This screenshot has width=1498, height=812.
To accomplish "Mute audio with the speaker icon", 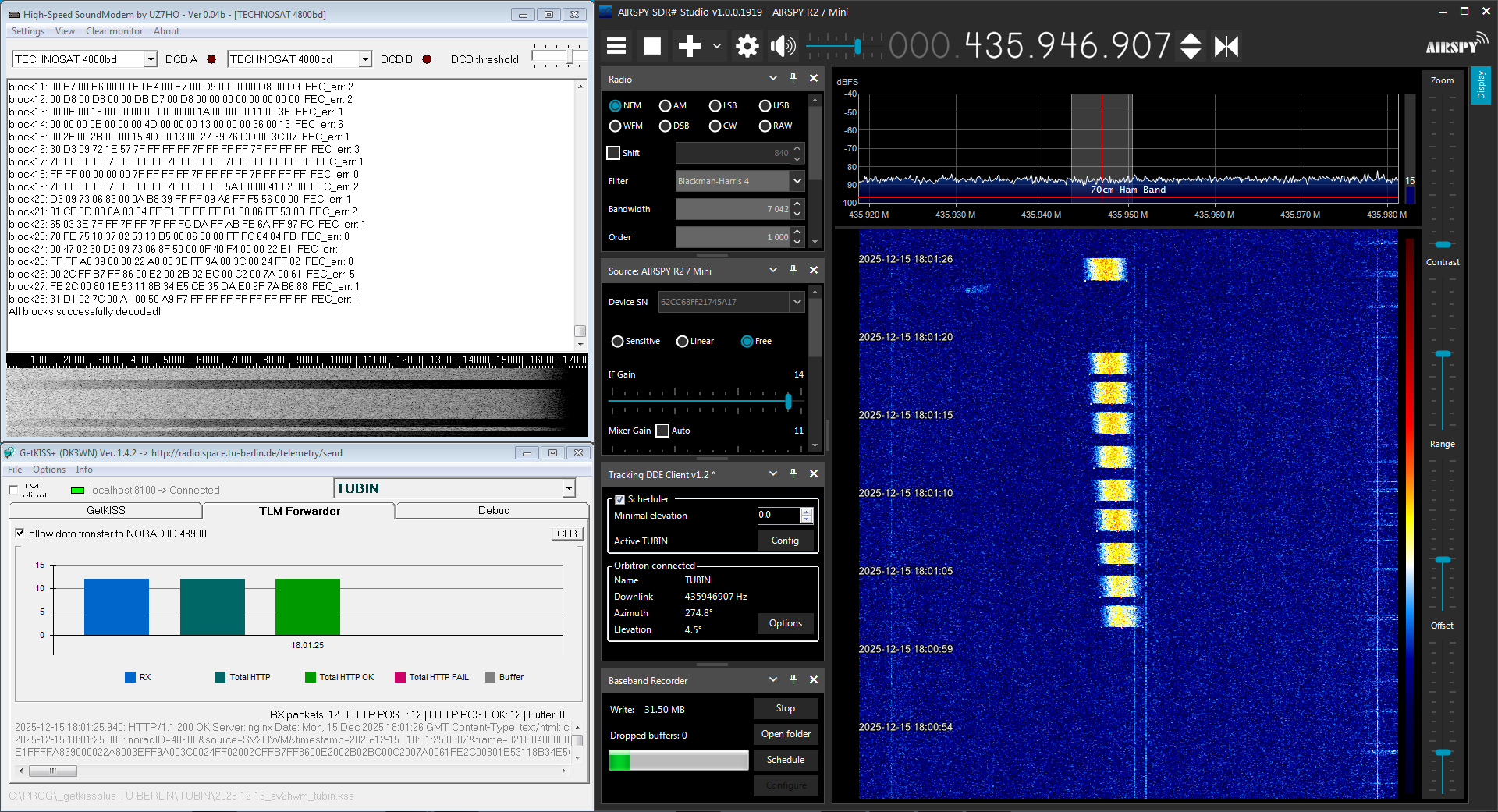I will pyautogui.click(x=783, y=46).
